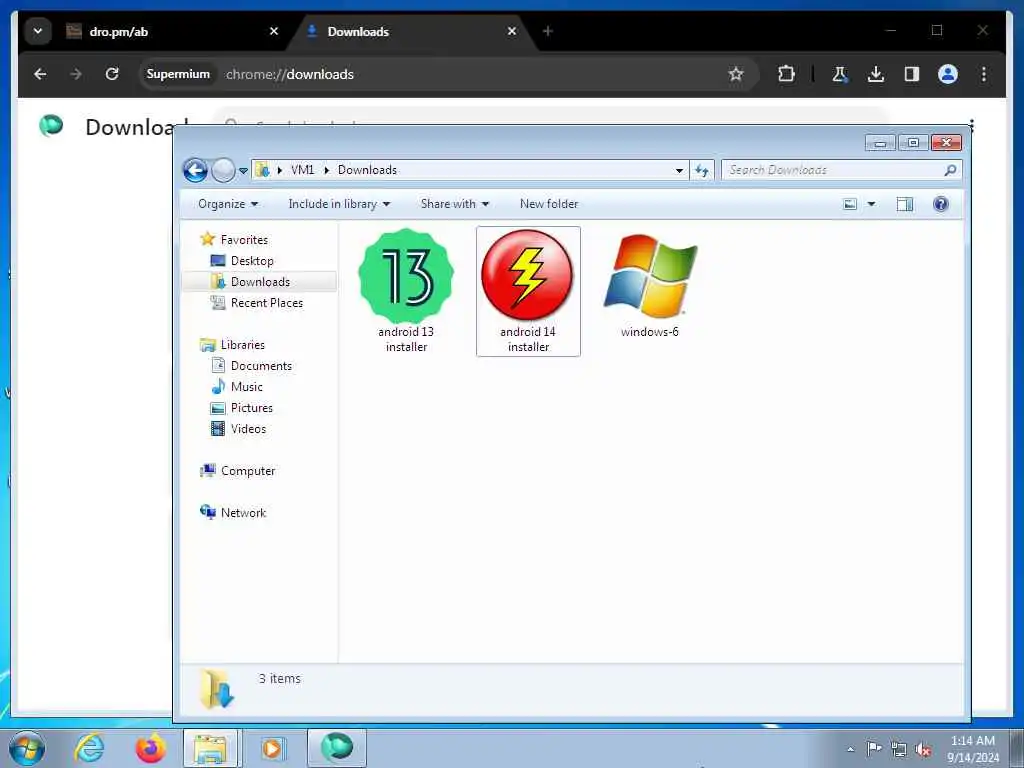Close the Downloads browser tab

coord(512,31)
